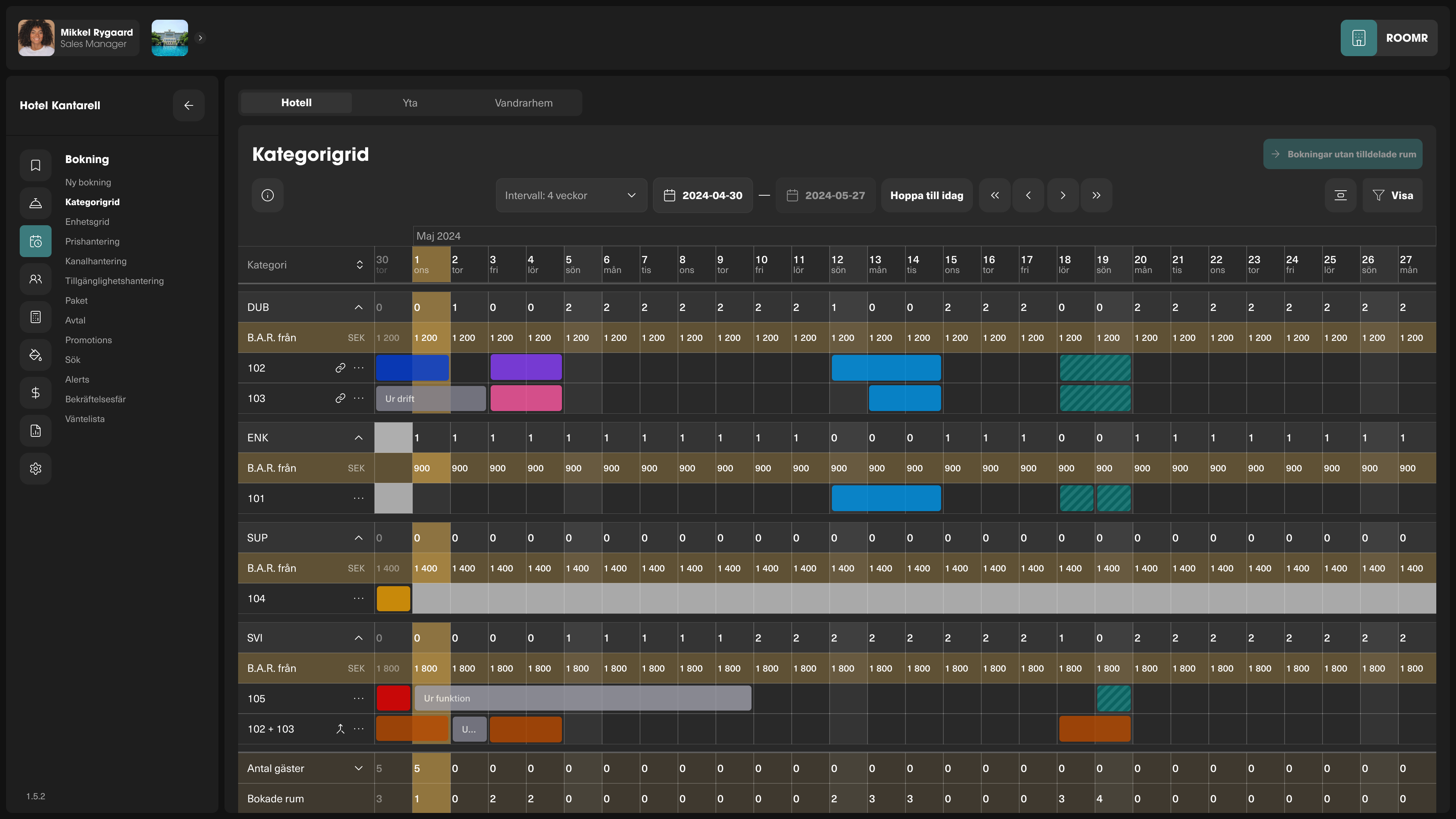
Task: Collapse the DUB category row
Action: [358, 307]
